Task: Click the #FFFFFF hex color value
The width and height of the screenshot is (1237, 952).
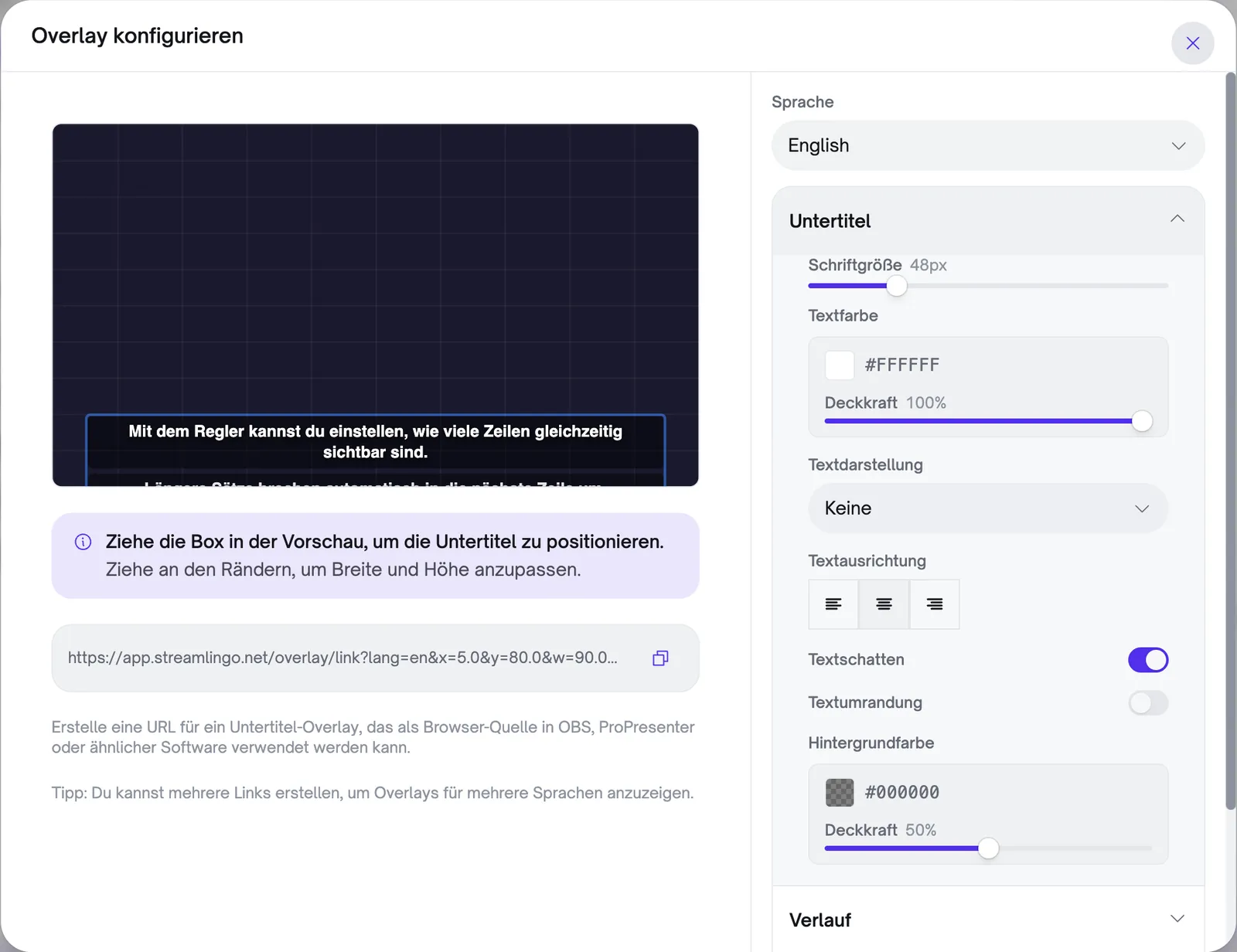Action: (x=901, y=365)
